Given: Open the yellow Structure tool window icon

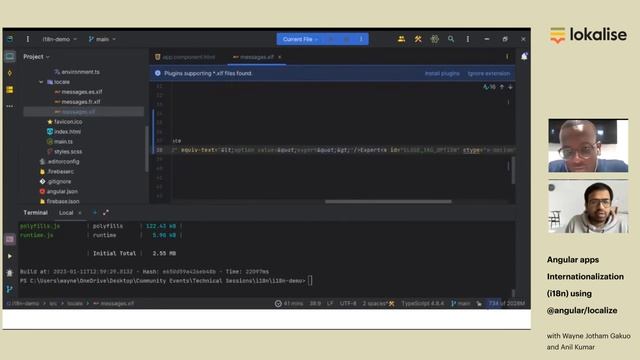Looking at the screenshot, I should pos(10,89).
